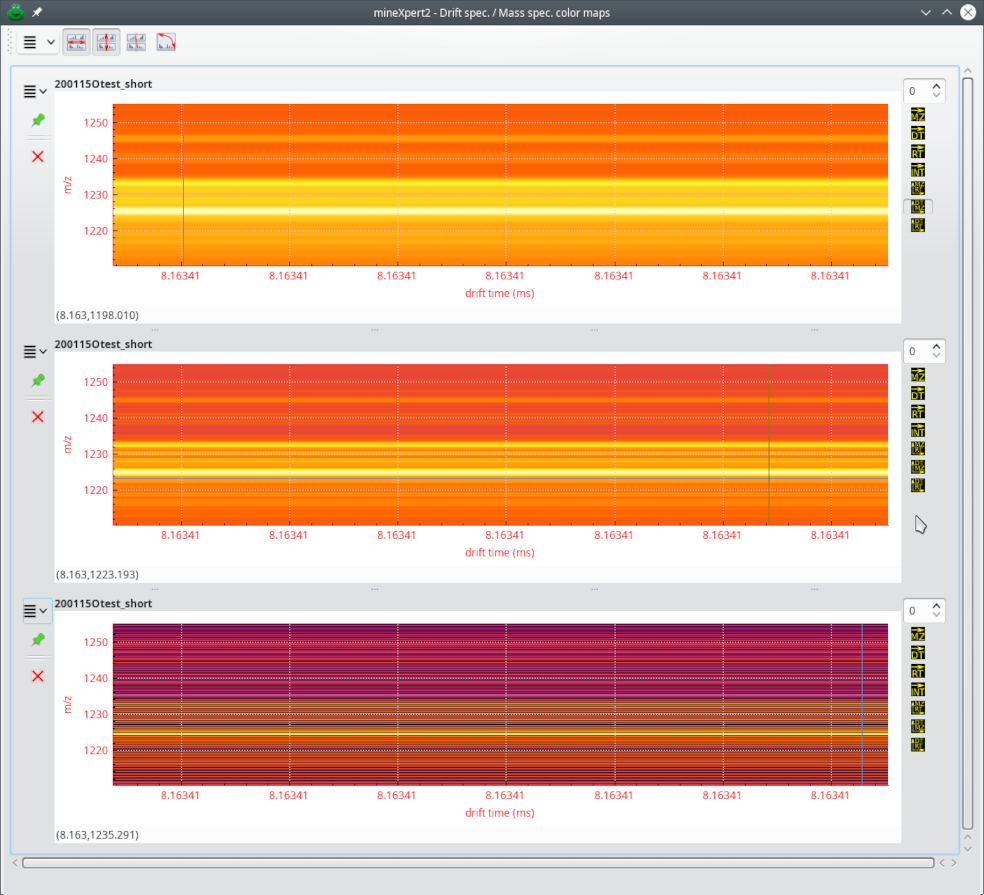This screenshot has width=984, height=895.
Task: Click the DT integration icon in middle plot
Action: pyautogui.click(x=918, y=392)
